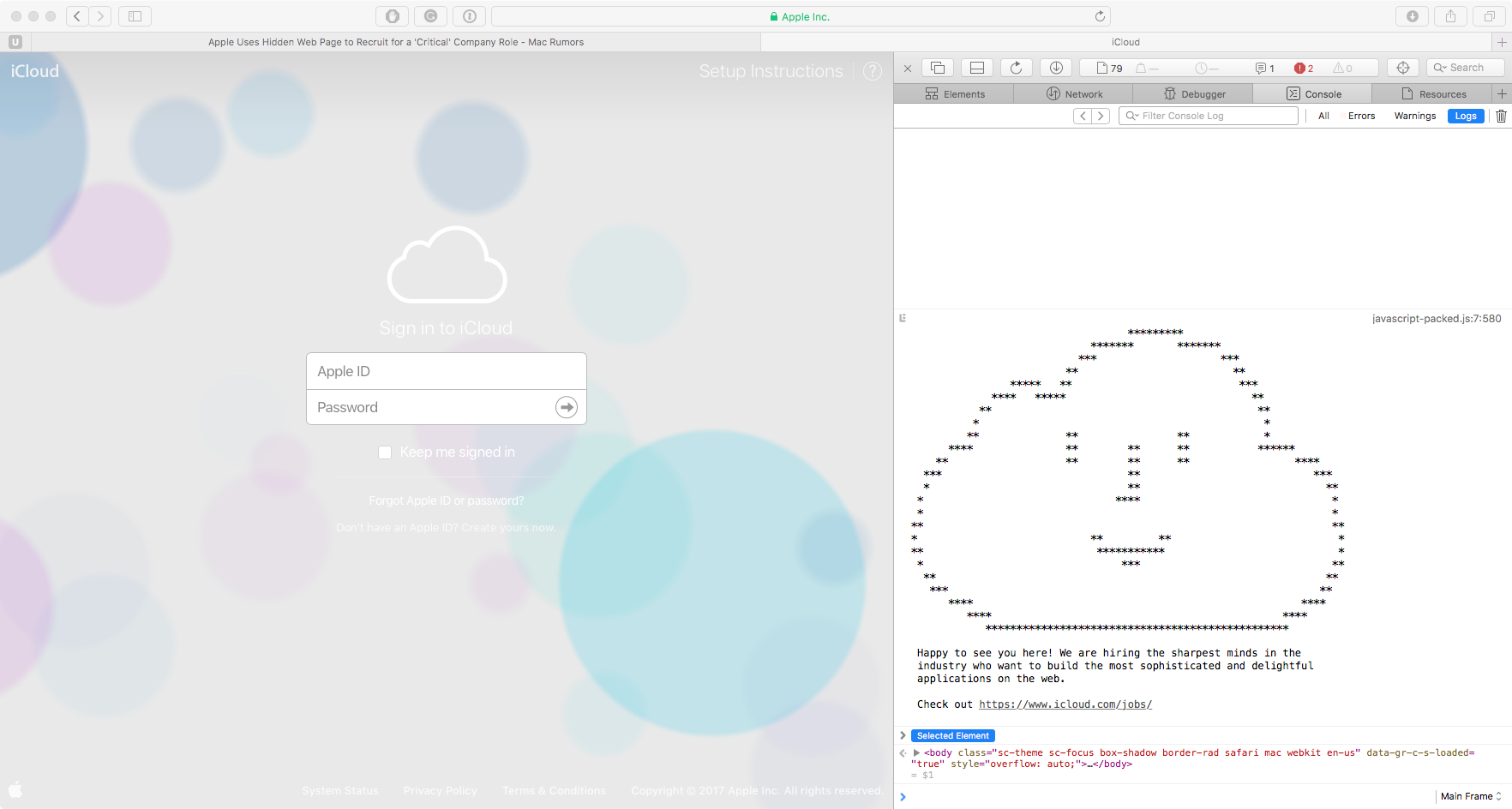Clear the console log with trash icon

1501,116
